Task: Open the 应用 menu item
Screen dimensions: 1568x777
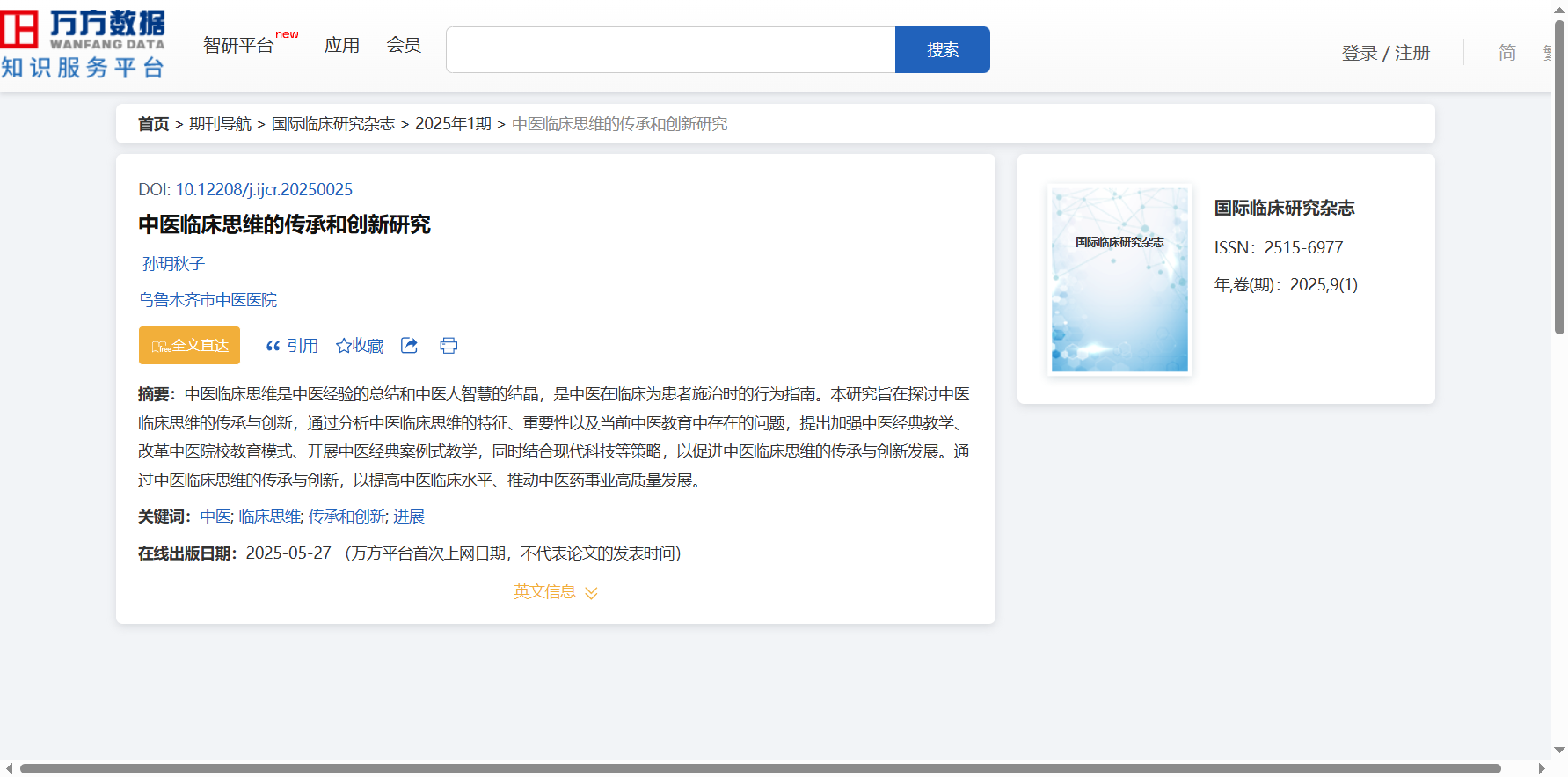Action: (x=342, y=45)
